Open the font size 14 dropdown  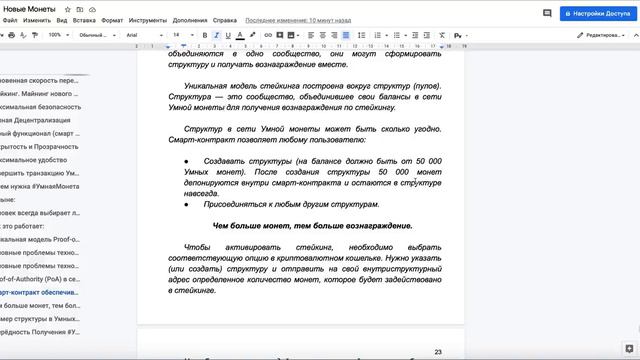click(x=183, y=35)
